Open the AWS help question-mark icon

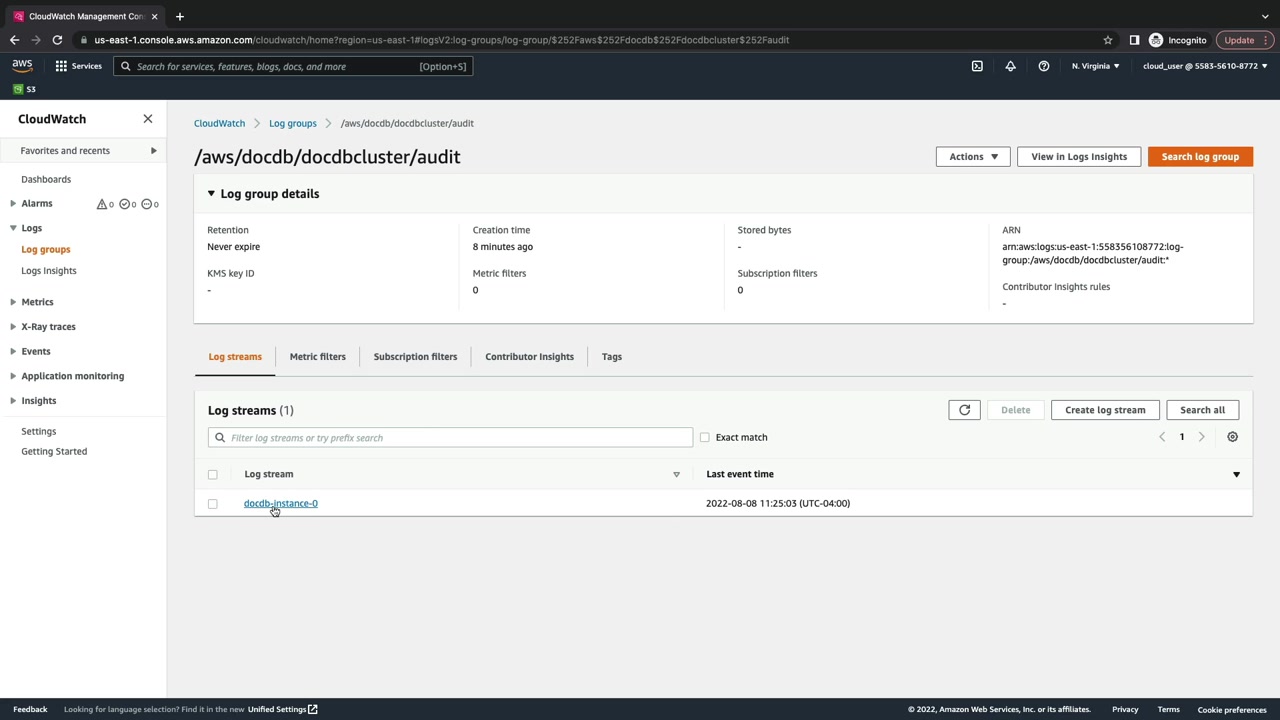pos(1043,66)
